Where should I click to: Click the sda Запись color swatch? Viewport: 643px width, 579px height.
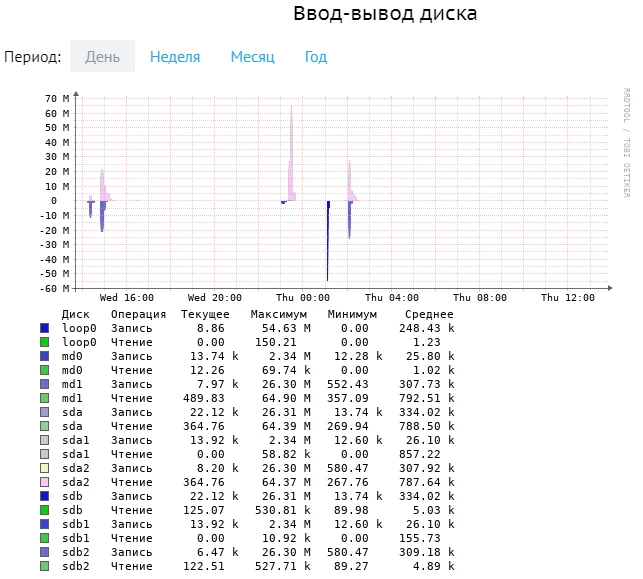(45, 412)
